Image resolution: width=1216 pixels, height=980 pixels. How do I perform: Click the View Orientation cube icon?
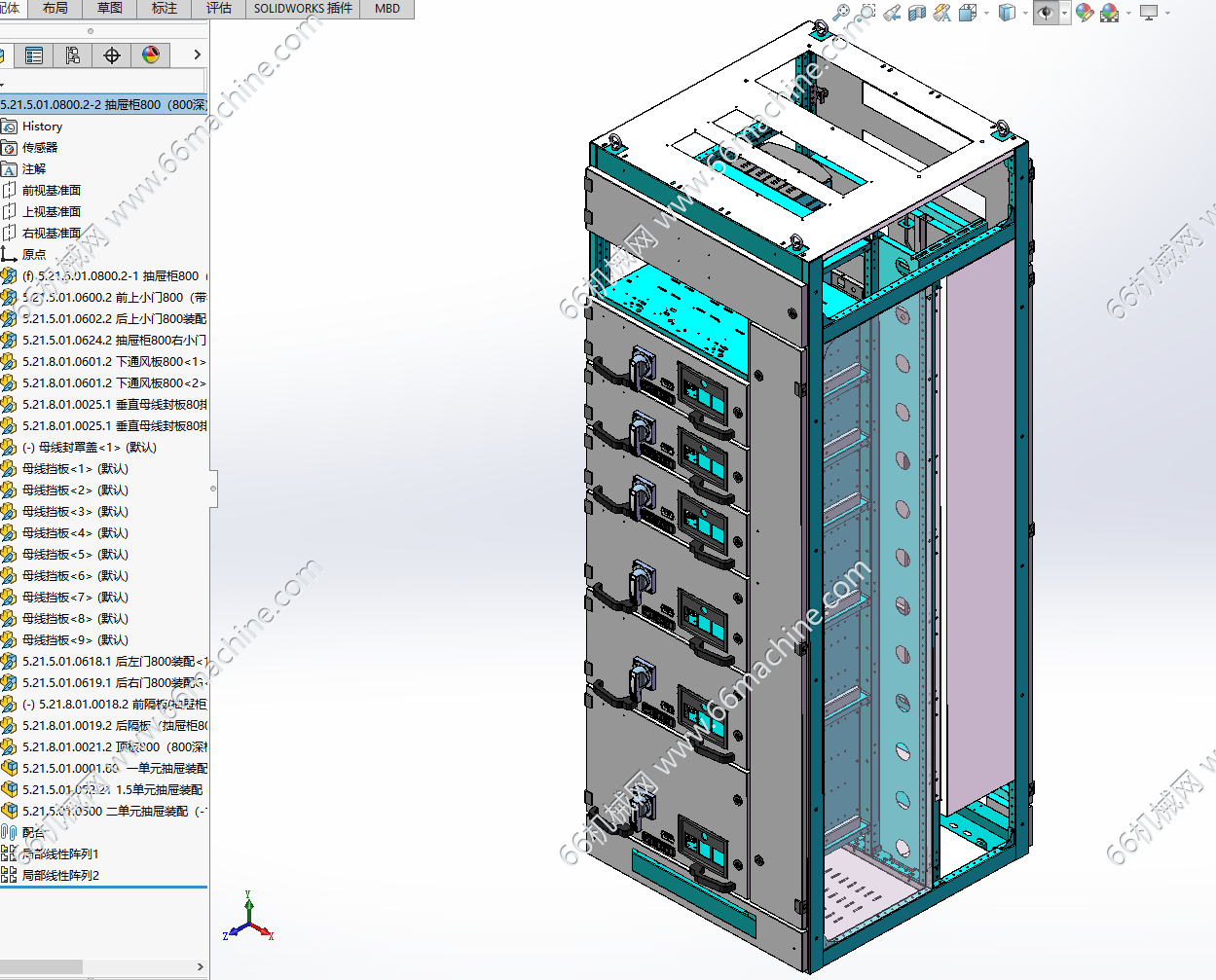pos(968,13)
